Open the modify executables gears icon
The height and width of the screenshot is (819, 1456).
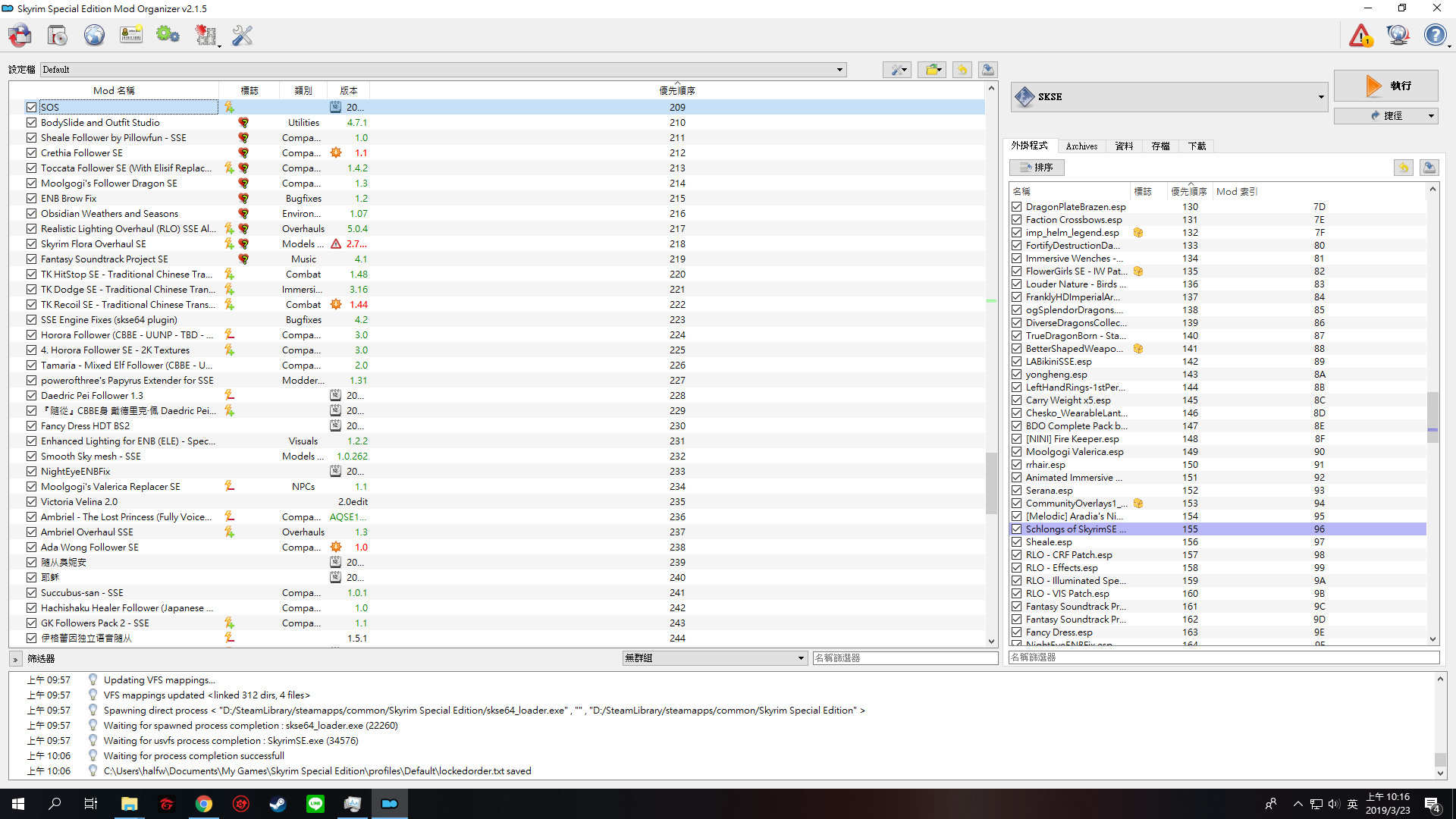pos(168,36)
